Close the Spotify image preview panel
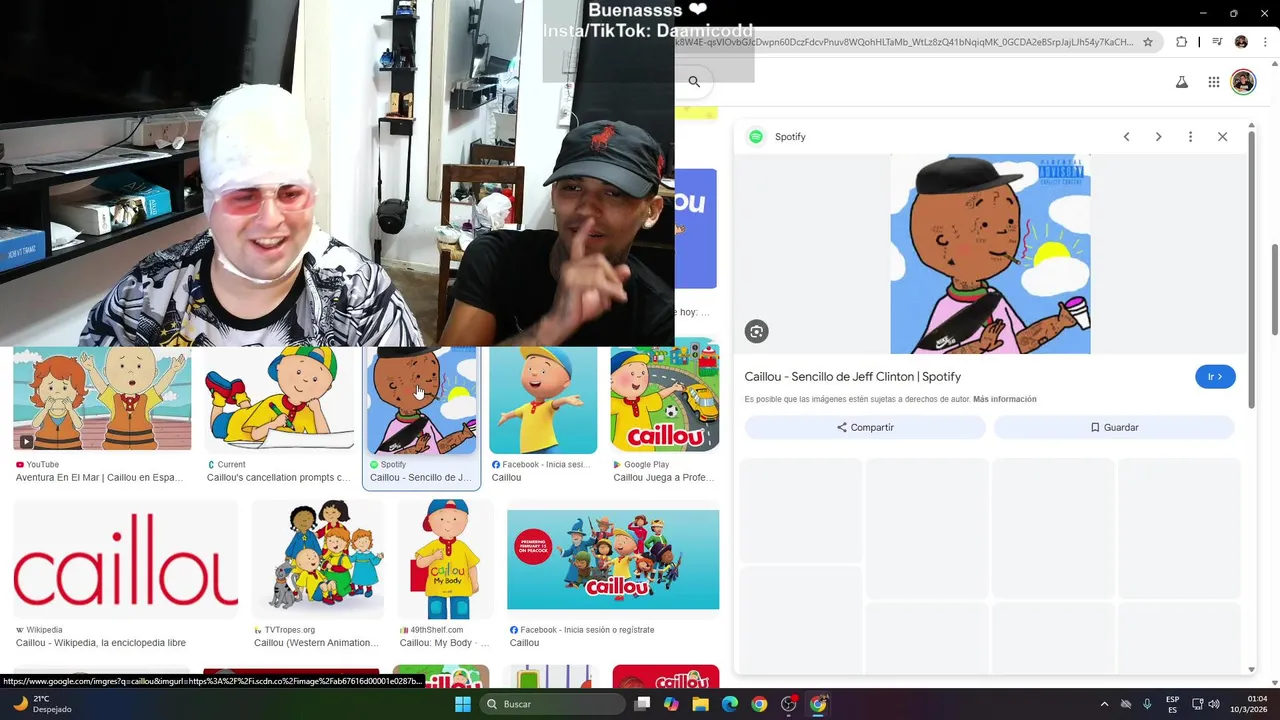Screen dimensions: 1280x720 1222,137
